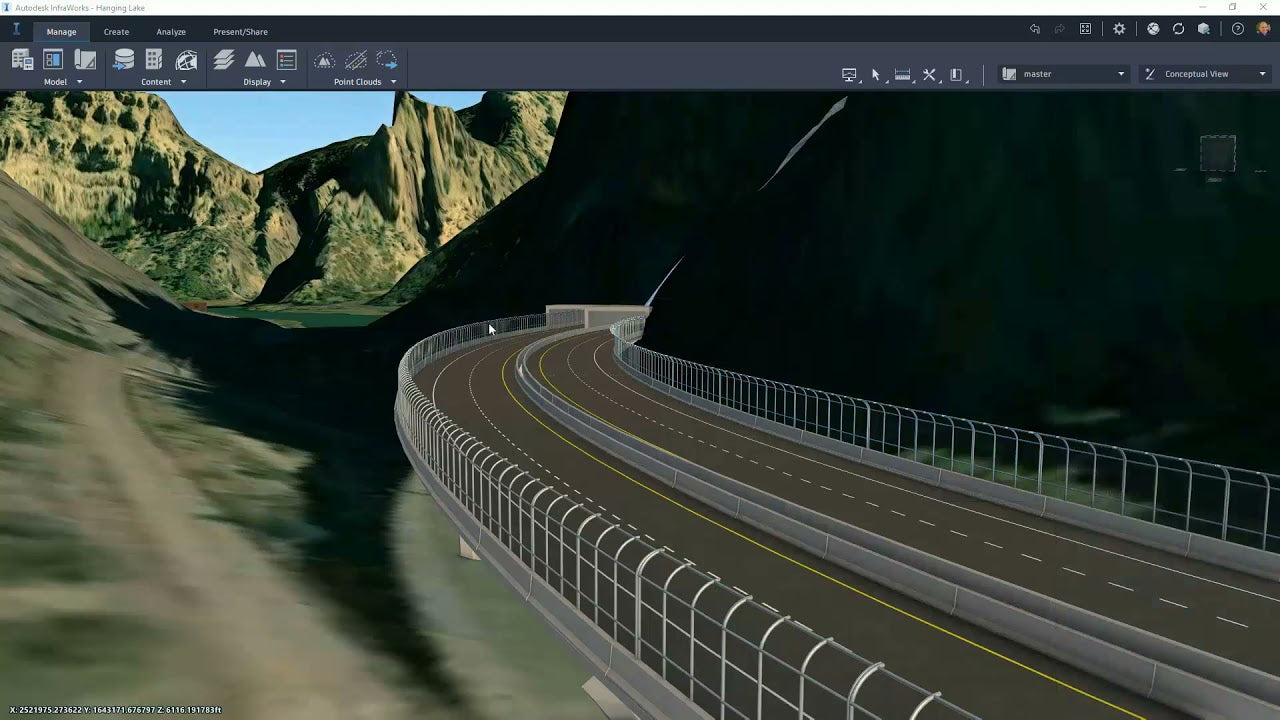1280x720 pixels.
Task: Click the Data Sources database icon
Action: pos(123,60)
